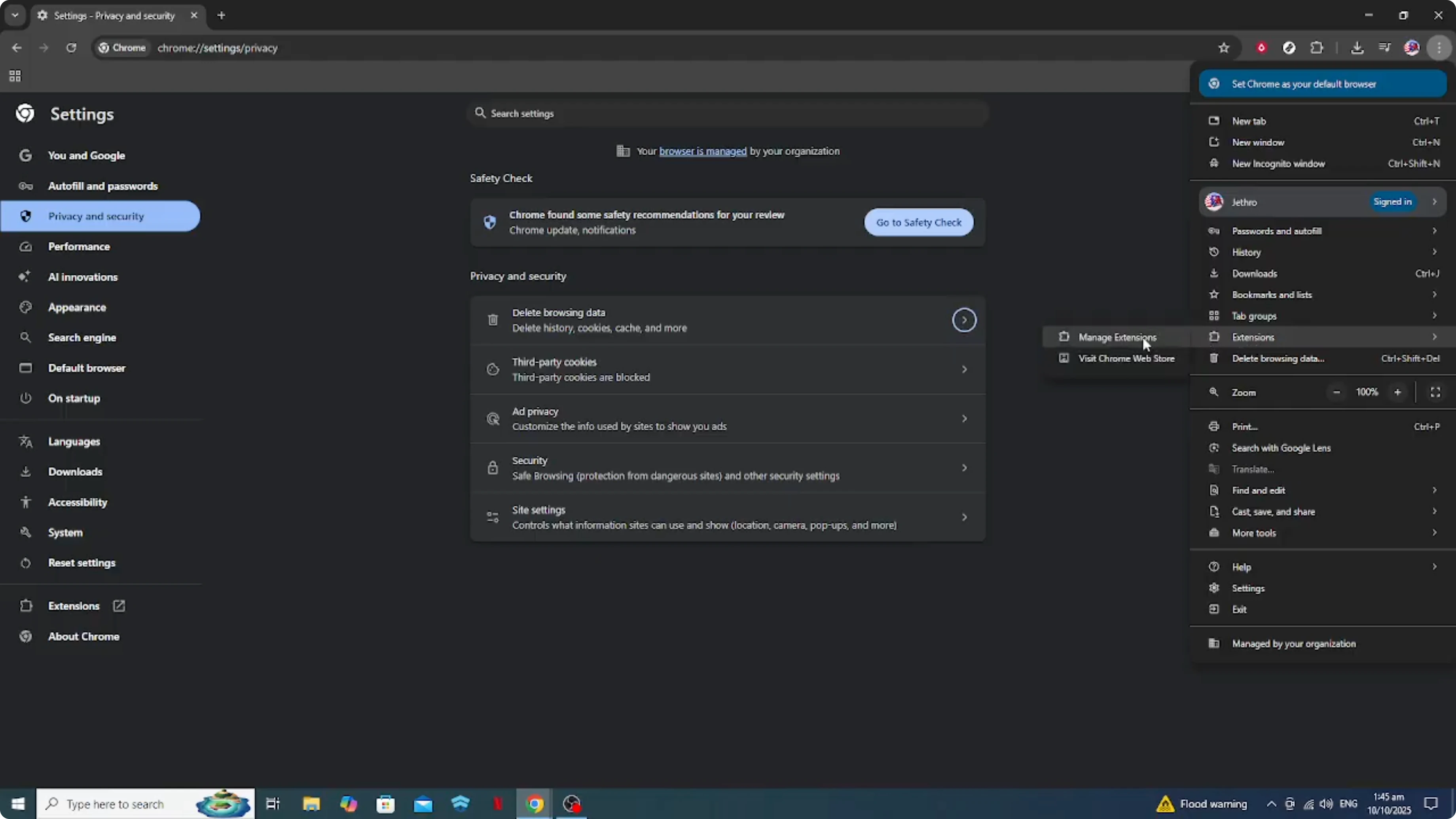1456x819 pixels.
Task: Open the media controls toolbar icon
Action: pyautogui.click(x=1385, y=47)
